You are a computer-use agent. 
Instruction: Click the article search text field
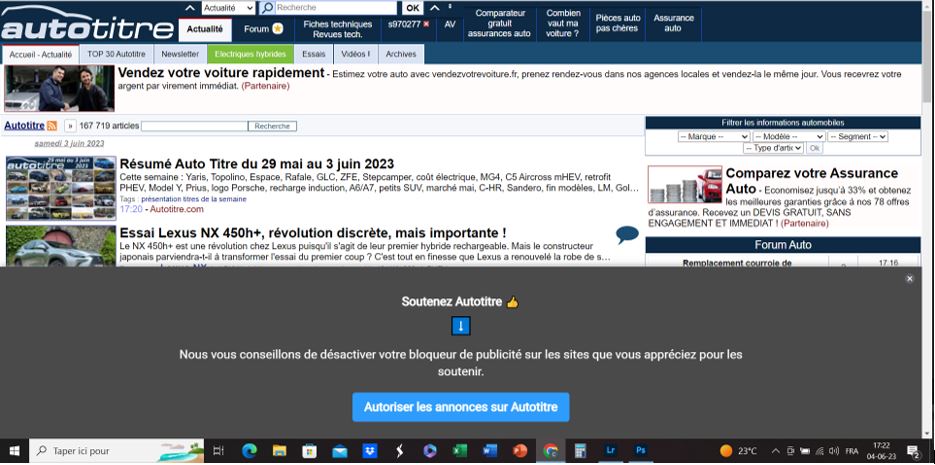[194, 126]
